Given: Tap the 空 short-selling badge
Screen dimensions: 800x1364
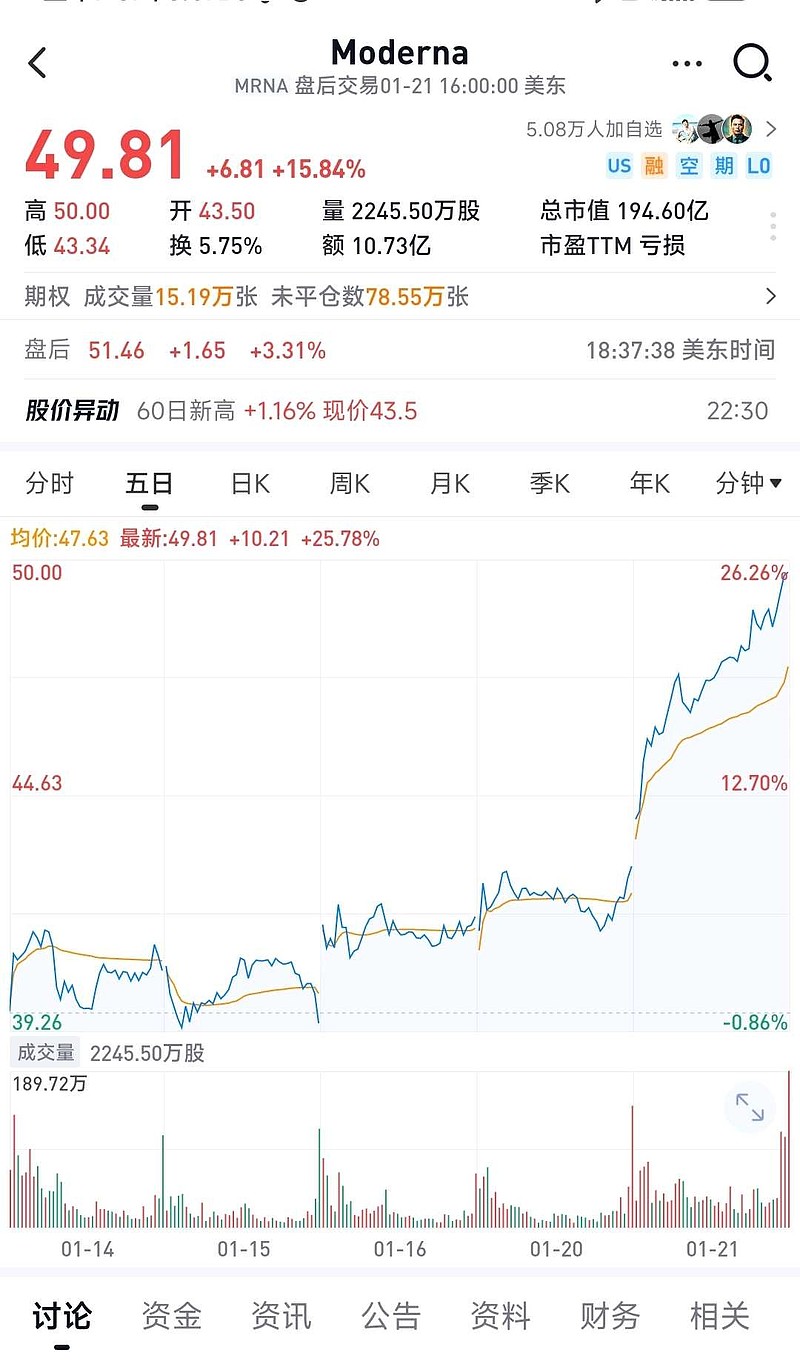Looking at the screenshot, I should [x=689, y=165].
